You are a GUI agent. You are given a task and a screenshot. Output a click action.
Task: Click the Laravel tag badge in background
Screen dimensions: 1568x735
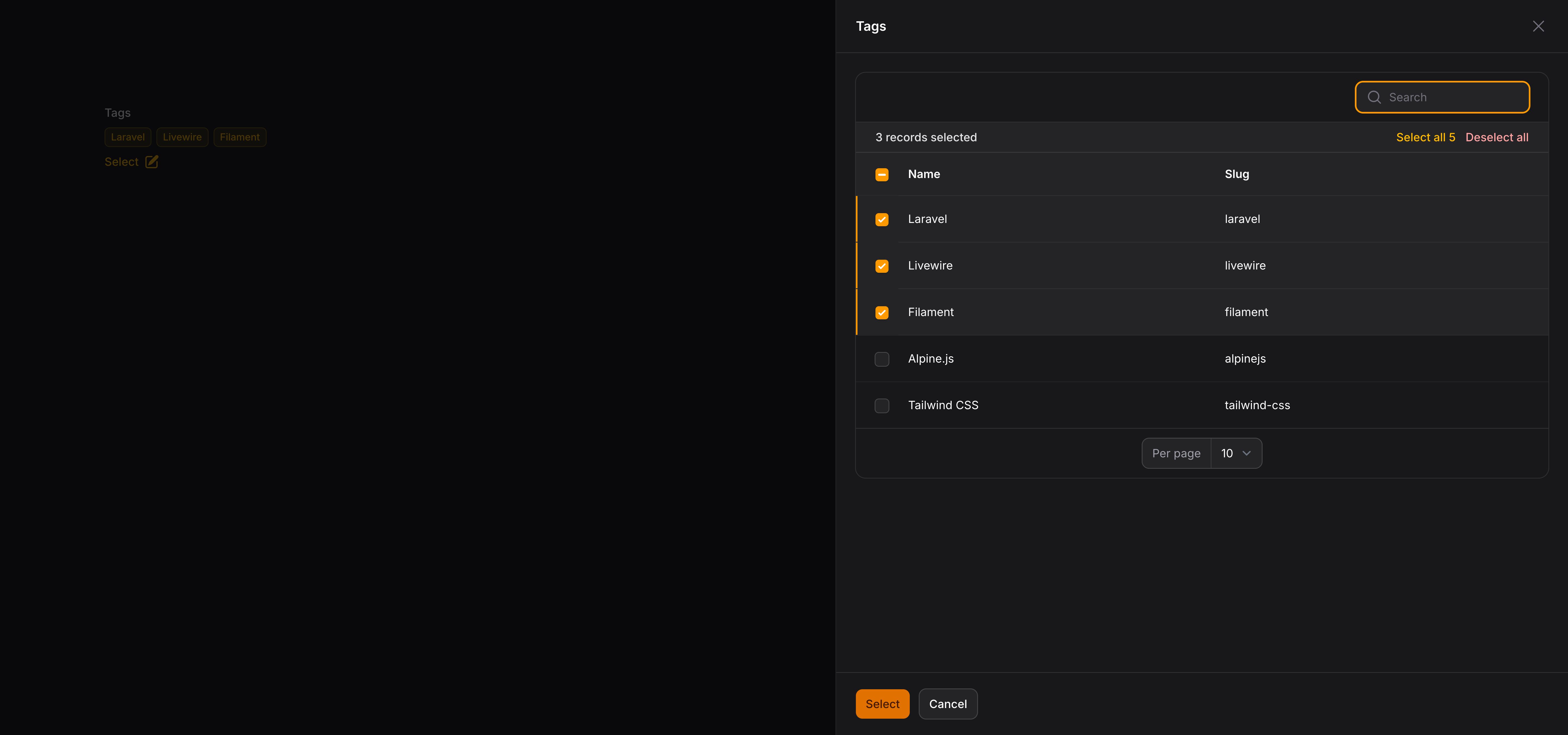pos(128,137)
